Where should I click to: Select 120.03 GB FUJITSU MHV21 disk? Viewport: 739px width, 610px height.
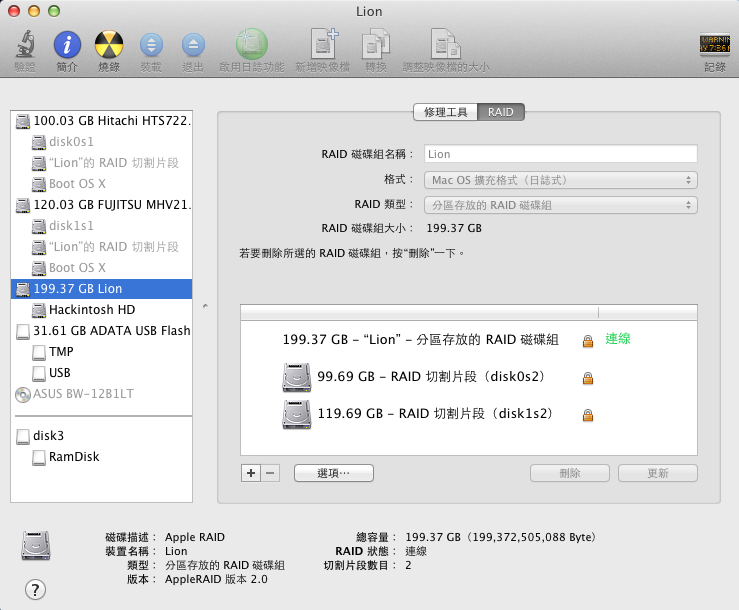[x=101, y=205]
